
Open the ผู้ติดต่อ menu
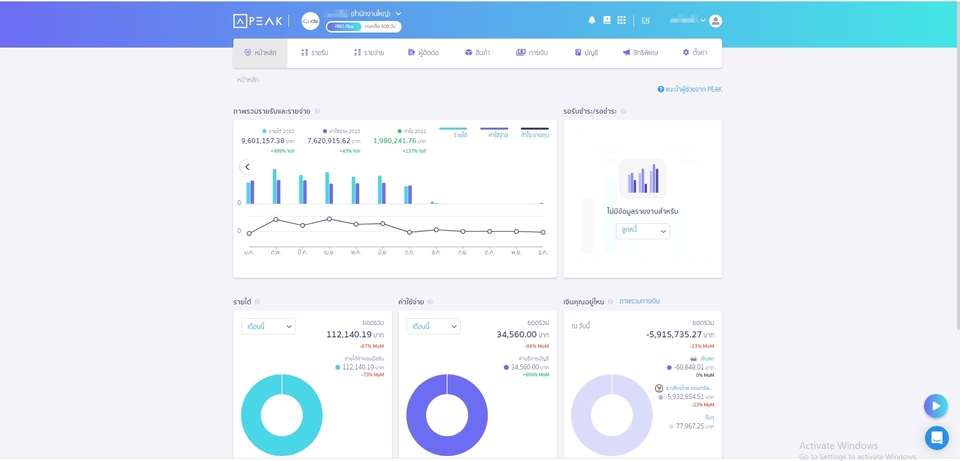(x=423, y=53)
